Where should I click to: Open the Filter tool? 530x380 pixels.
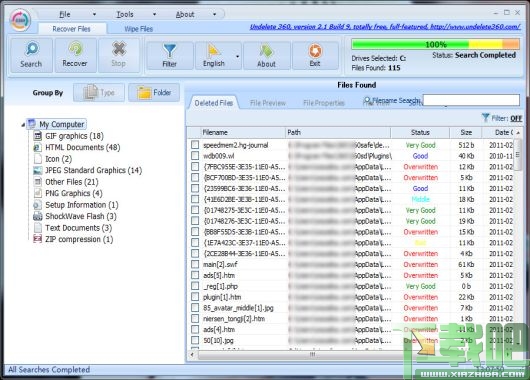click(x=170, y=56)
